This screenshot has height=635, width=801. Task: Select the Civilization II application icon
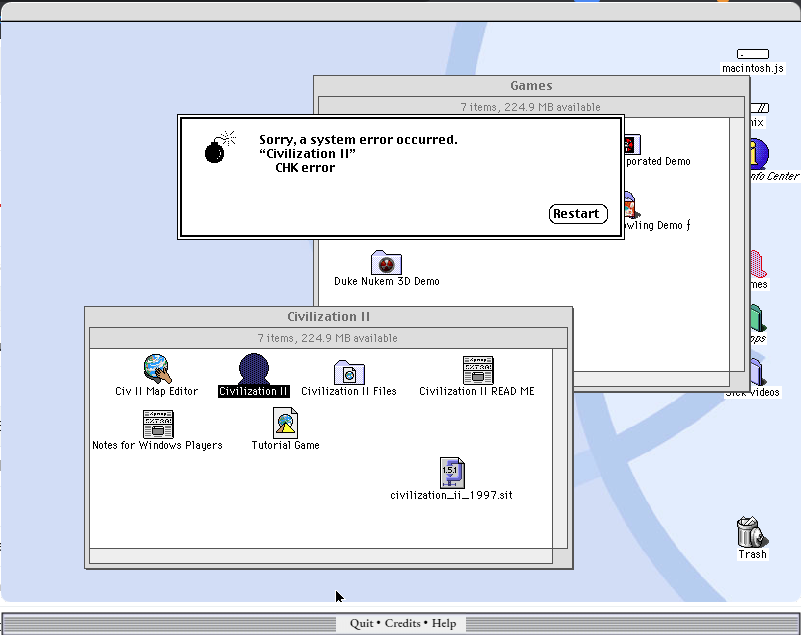point(253,368)
